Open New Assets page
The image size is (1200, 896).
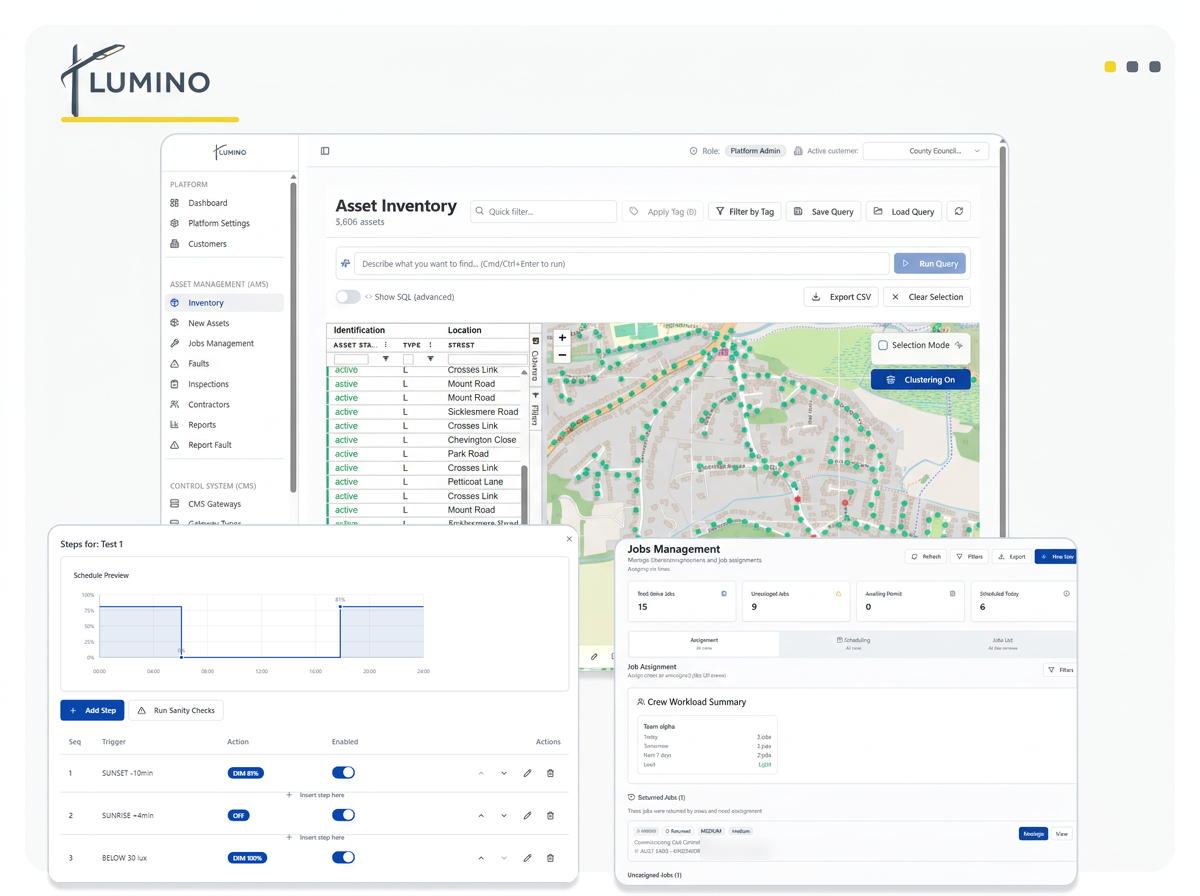pos(208,323)
